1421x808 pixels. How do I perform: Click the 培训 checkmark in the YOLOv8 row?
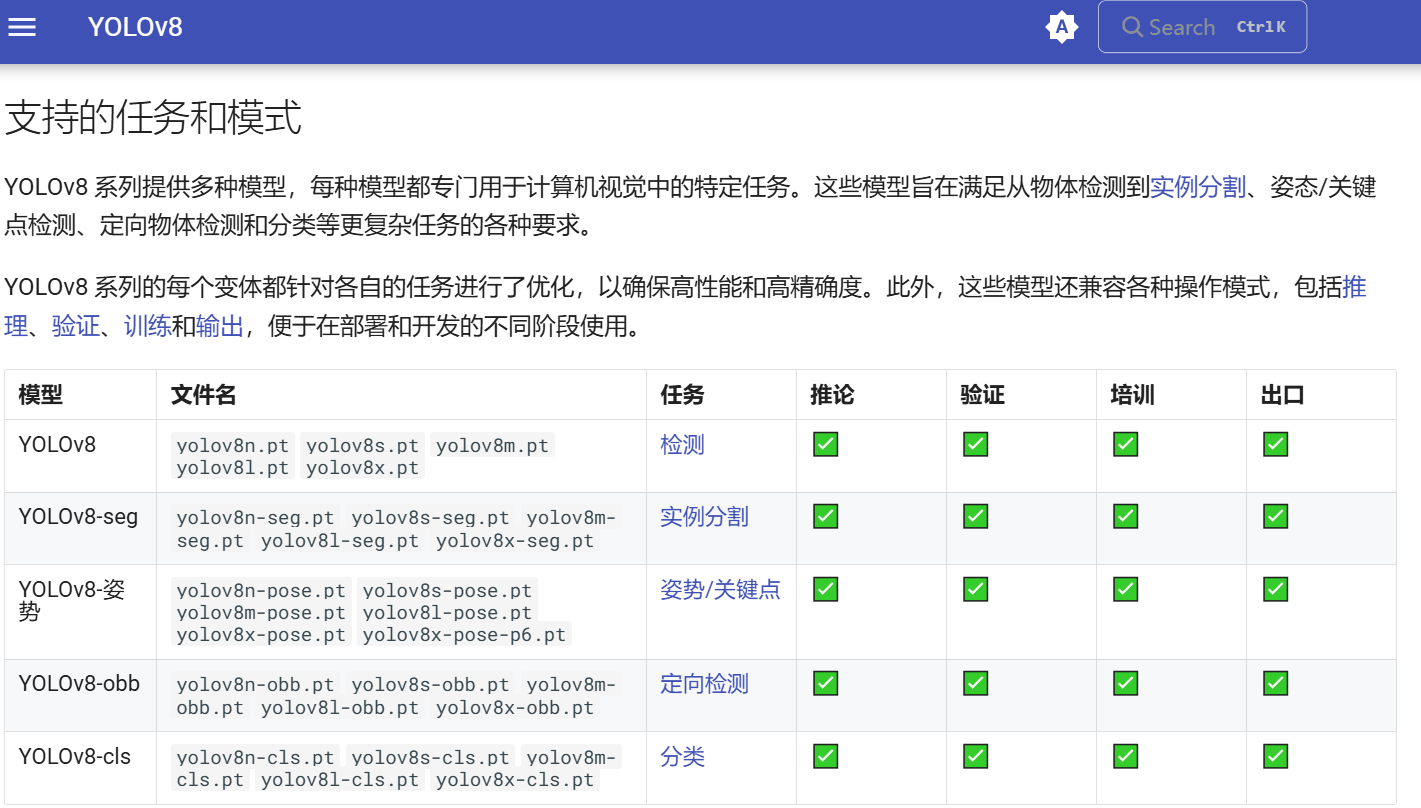coord(1125,444)
